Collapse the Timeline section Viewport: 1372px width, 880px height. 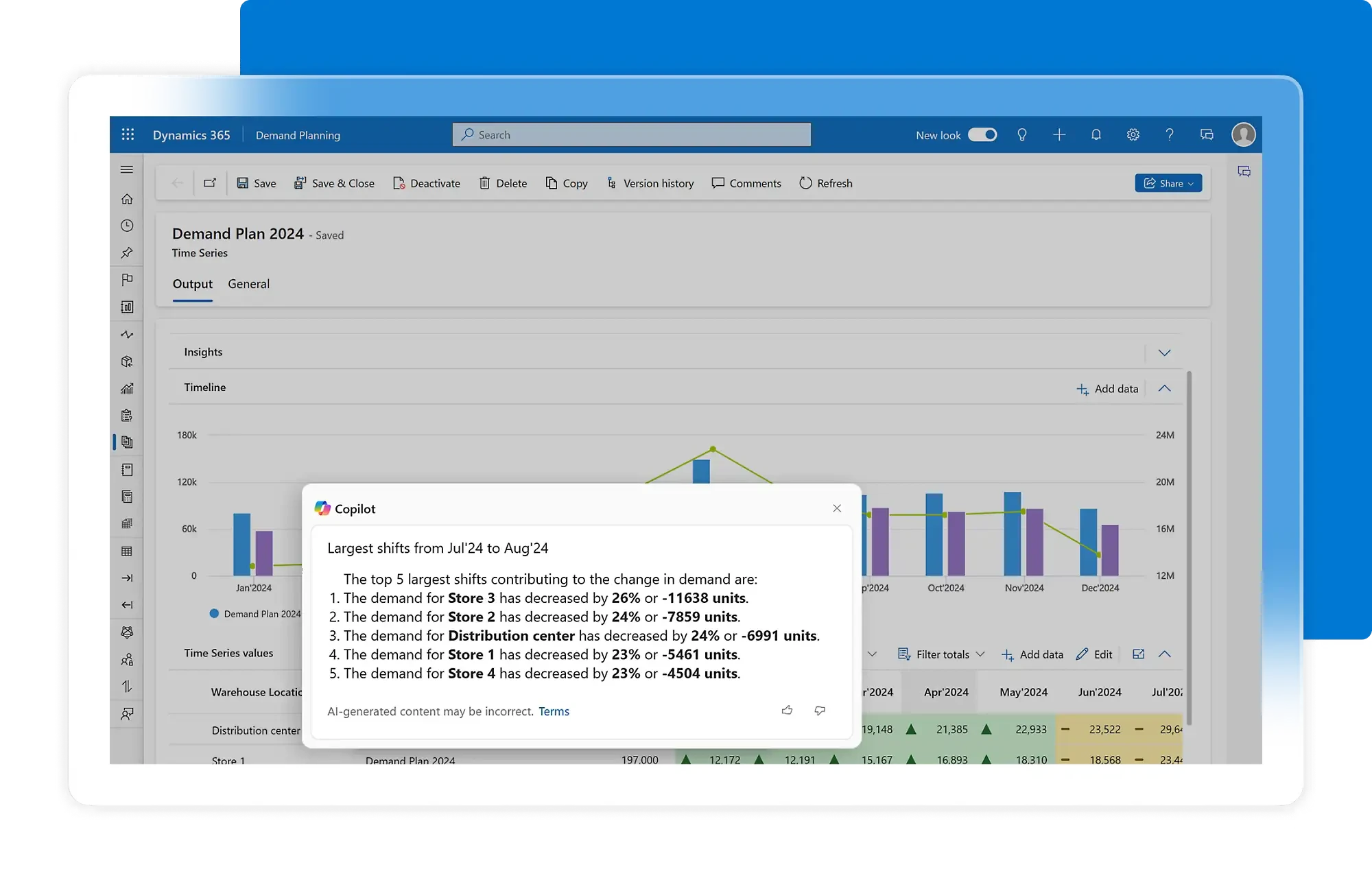point(1164,388)
